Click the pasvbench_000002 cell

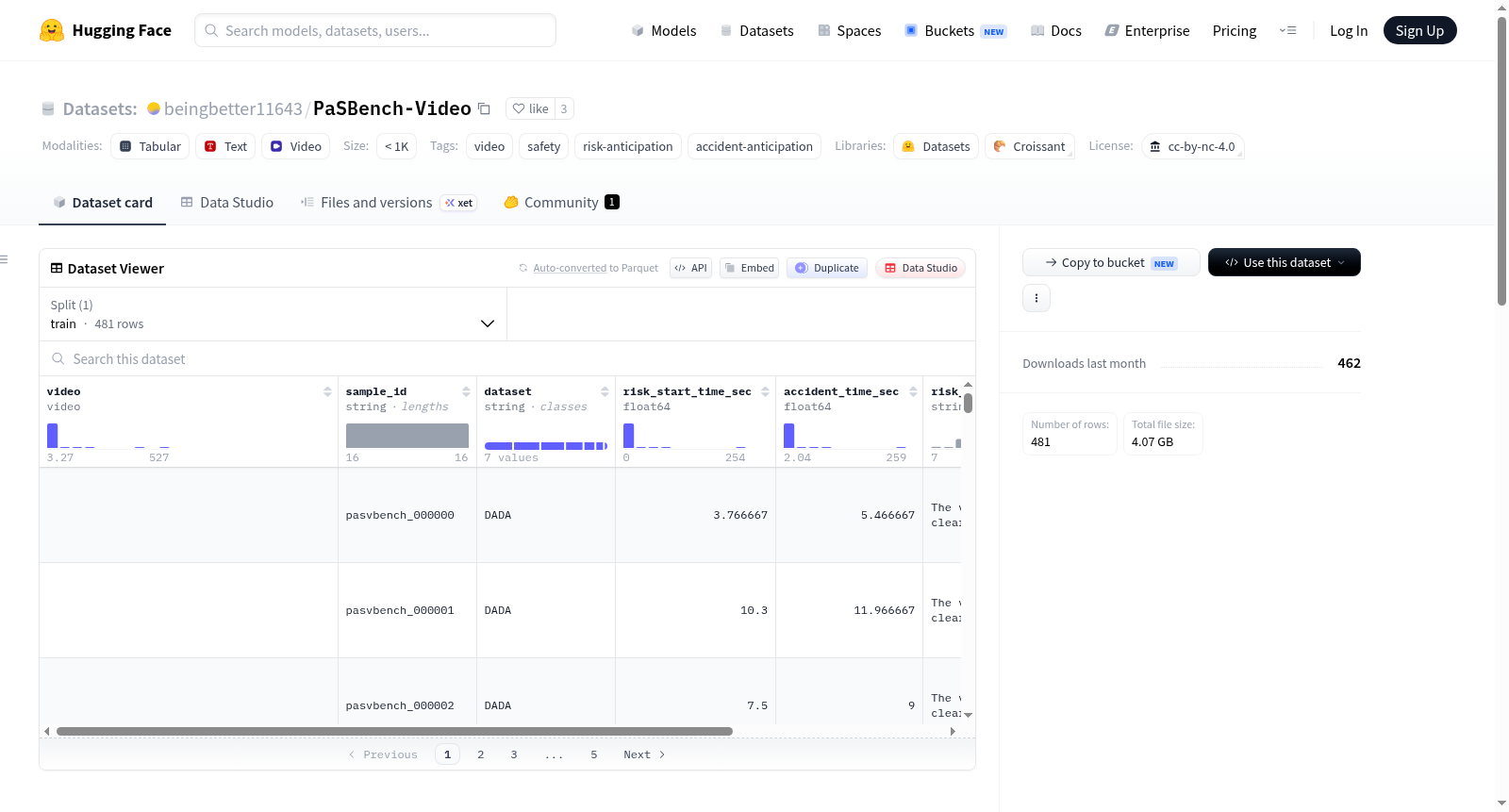tap(407, 693)
